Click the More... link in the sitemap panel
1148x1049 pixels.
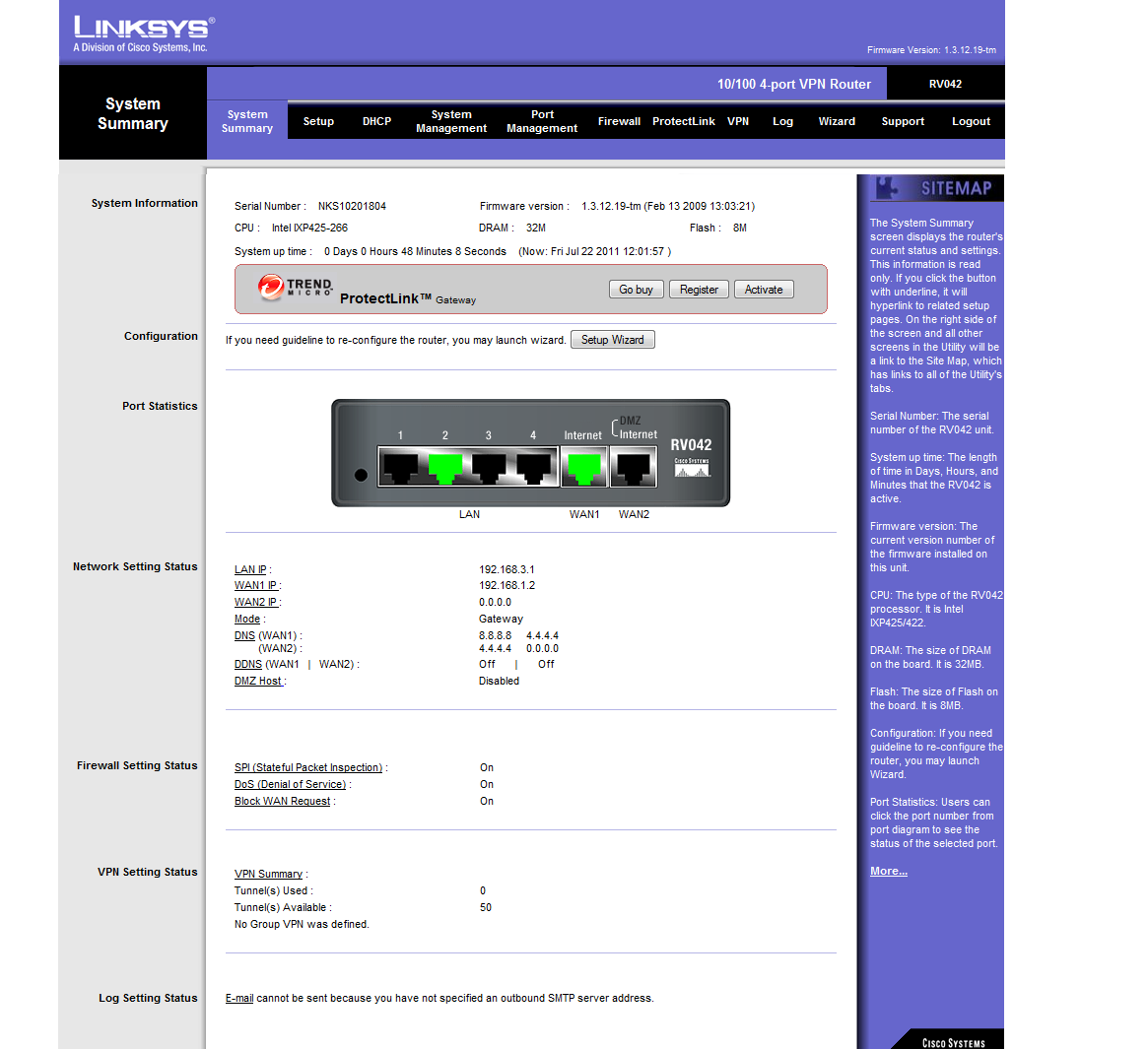[x=889, y=871]
